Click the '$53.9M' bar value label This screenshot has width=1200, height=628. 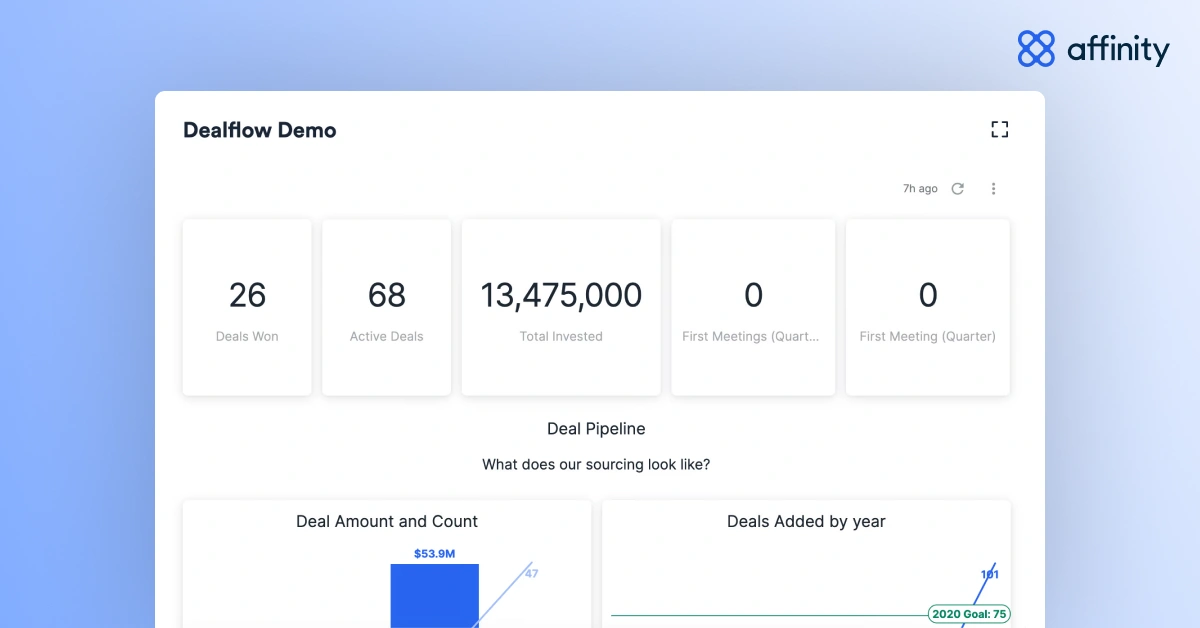coord(435,553)
